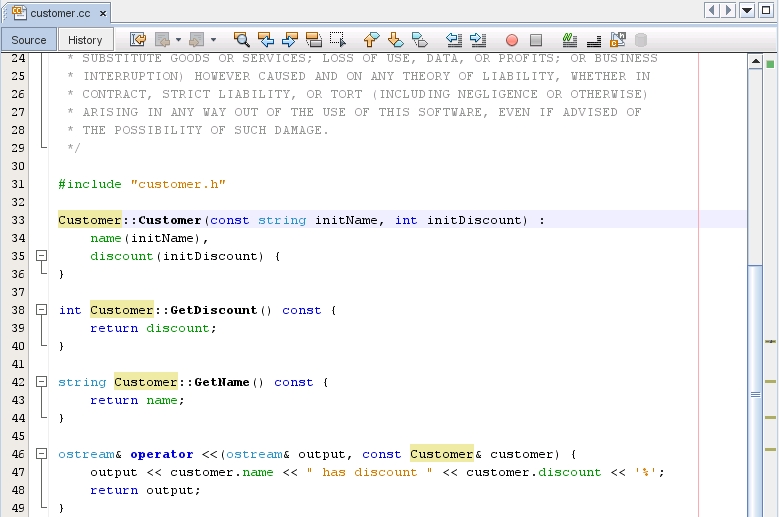Collapse GetName function fold at line 42
Viewport: 779px width, 517px height.
tap(42, 382)
